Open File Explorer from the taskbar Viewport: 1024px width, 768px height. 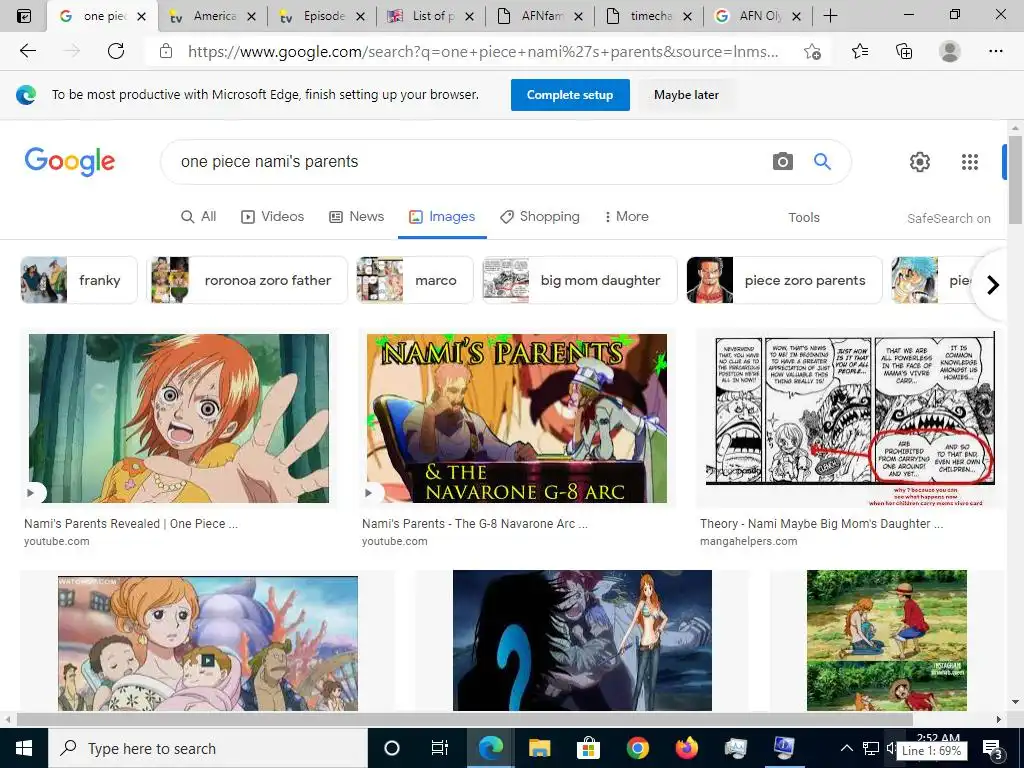coord(539,748)
